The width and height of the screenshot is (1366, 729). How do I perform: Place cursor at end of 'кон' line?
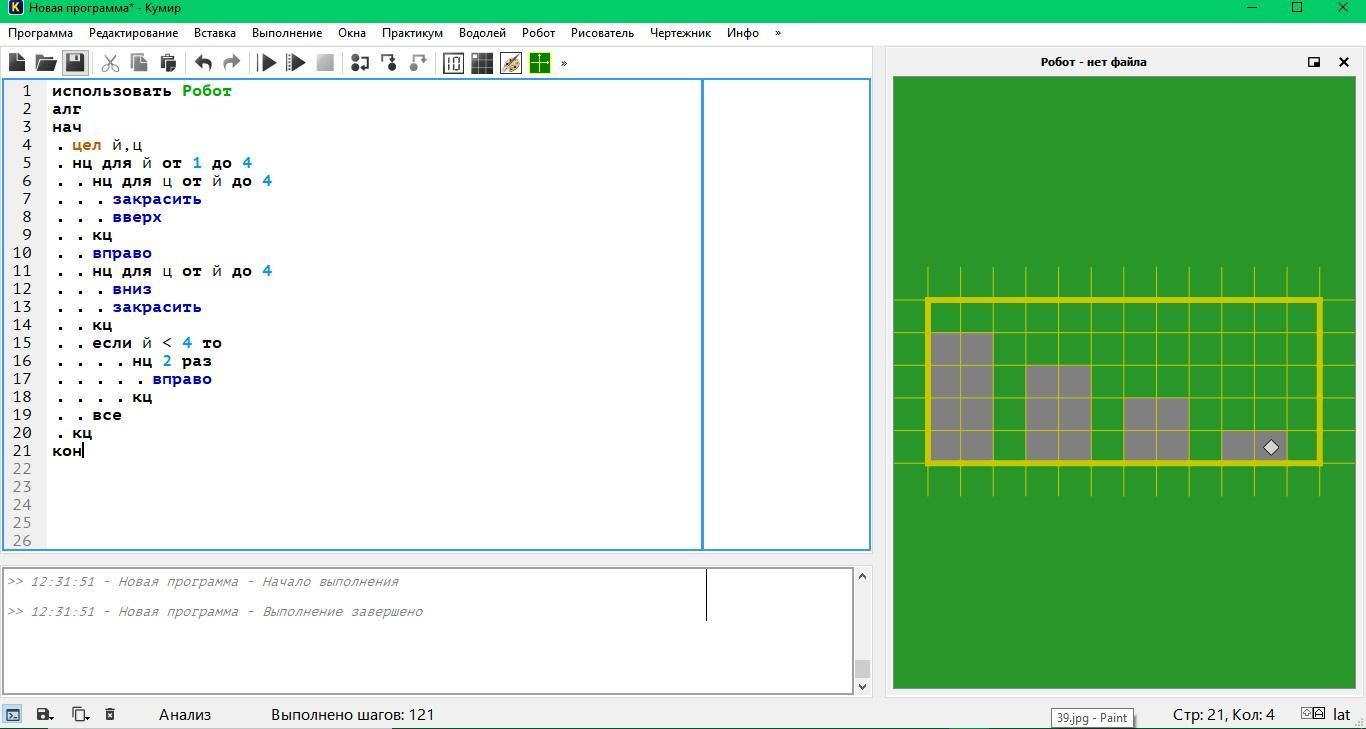pos(84,451)
